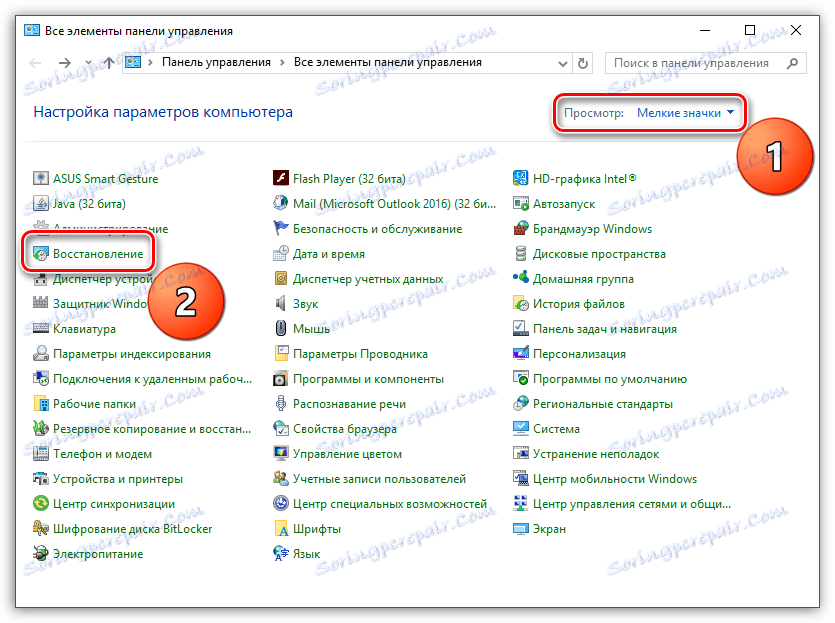Open ASUS Smart Gesture

[x=107, y=178]
